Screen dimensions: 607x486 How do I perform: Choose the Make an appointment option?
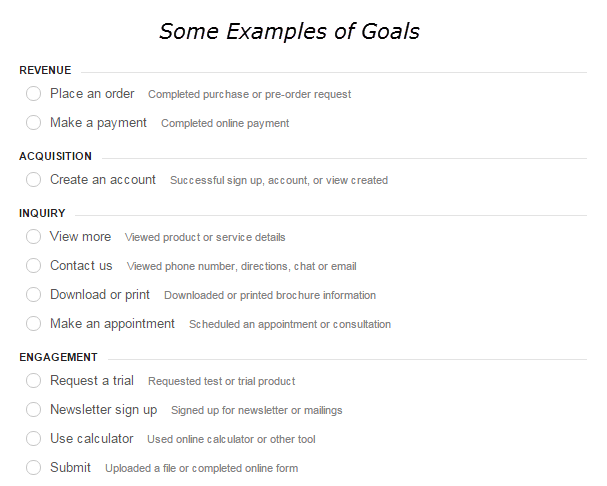click(x=33, y=324)
